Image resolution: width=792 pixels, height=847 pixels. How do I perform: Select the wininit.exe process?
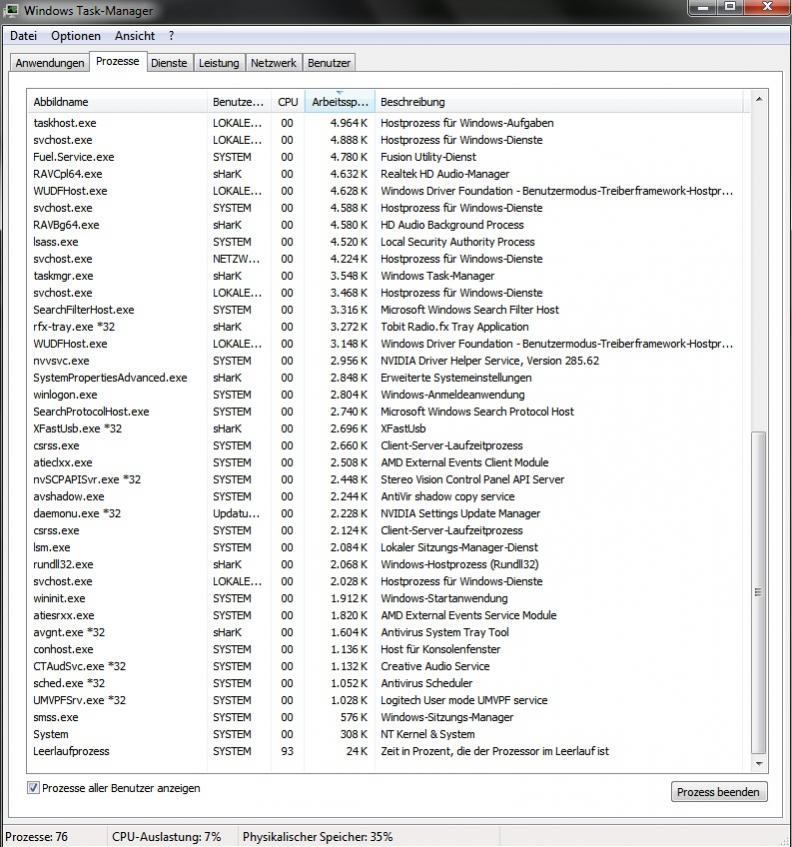click(x=387, y=598)
